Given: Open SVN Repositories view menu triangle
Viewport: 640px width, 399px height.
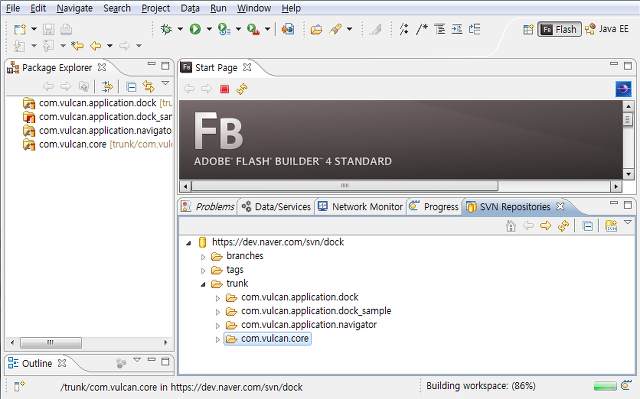Looking at the screenshot, I should (x=628, y=222).
